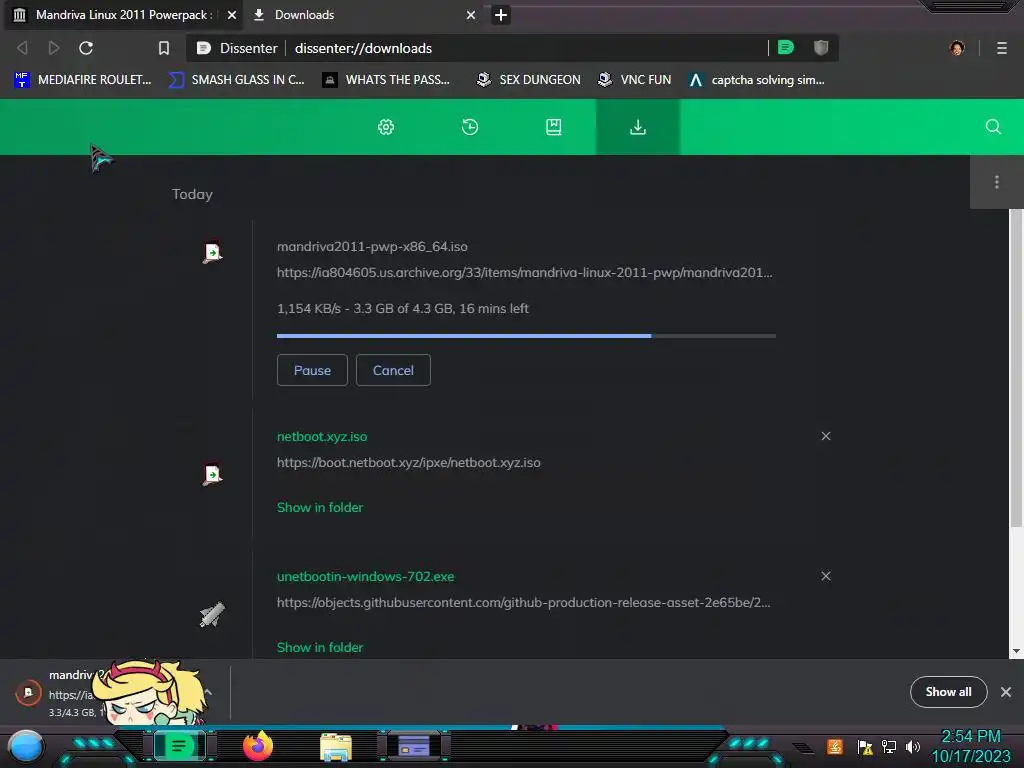Open the network tray icon
This screenshot has width=1024, height=768.
[889, 746]
